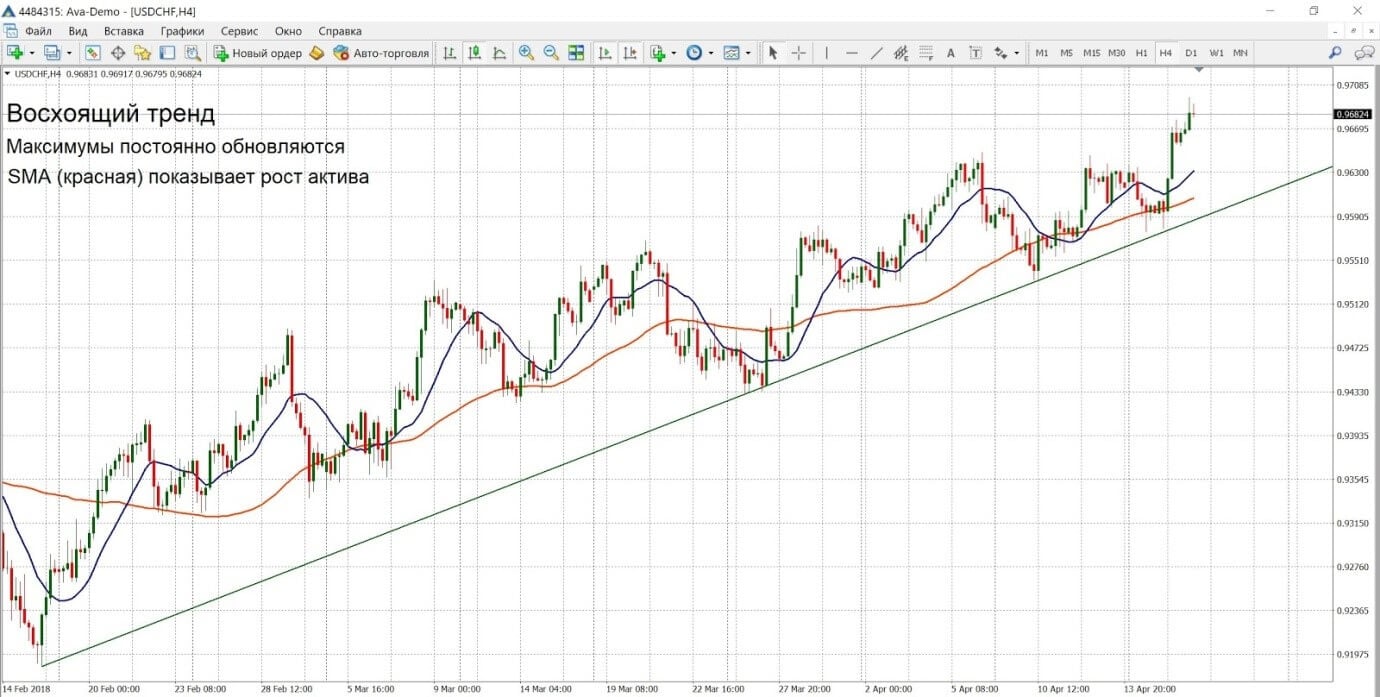Expand the new chart dropdown arrow
1380x697 pixels.
point(32,53)
